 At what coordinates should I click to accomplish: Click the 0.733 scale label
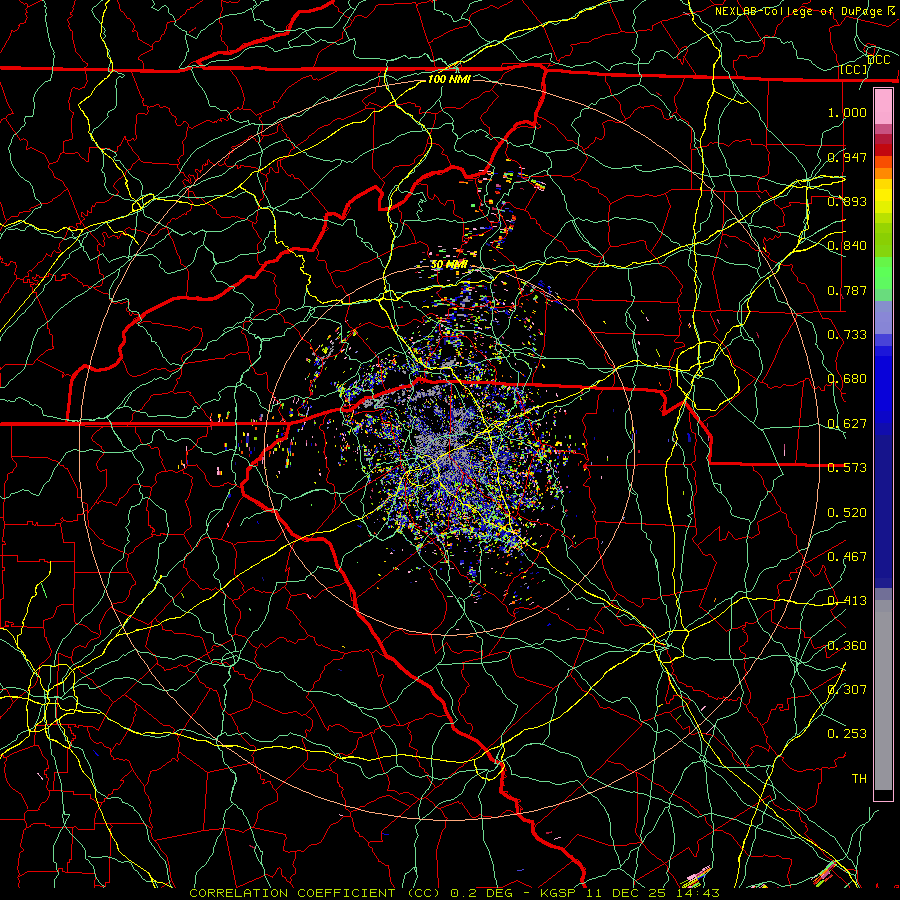tap(847, 335)
